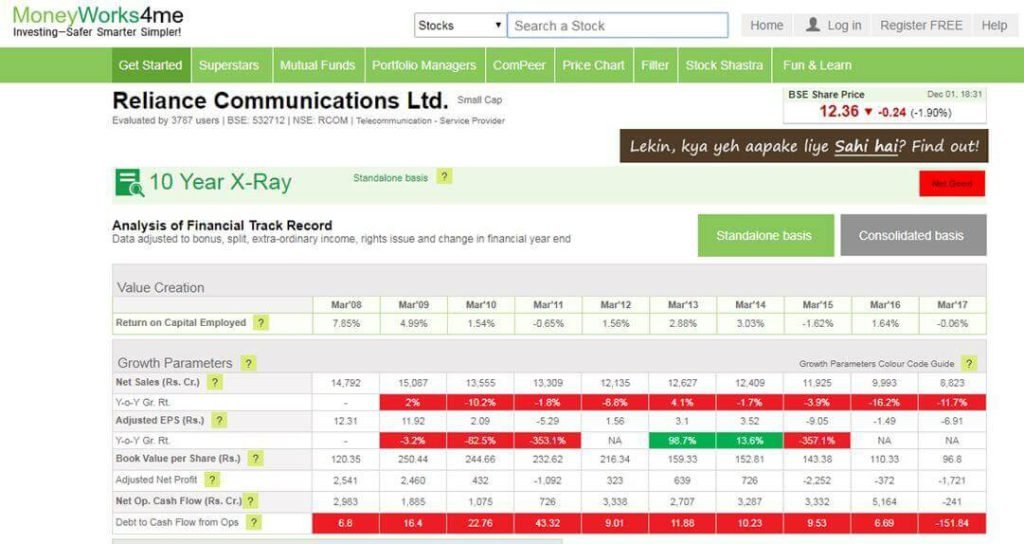Open Fun & Learn menu item
Screen dimensions: 1024x544
[817, 65]
